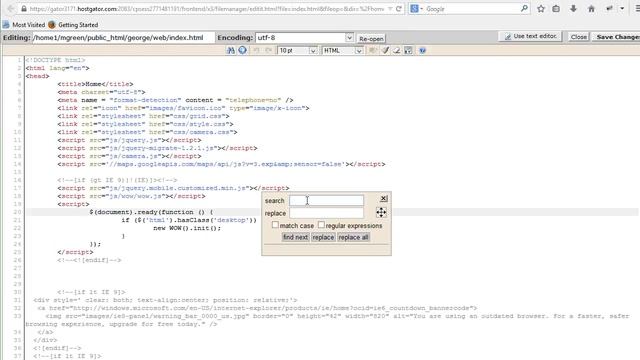
Task: Click the redo icon in editor toolbar
Action: [x=269, y=51]
